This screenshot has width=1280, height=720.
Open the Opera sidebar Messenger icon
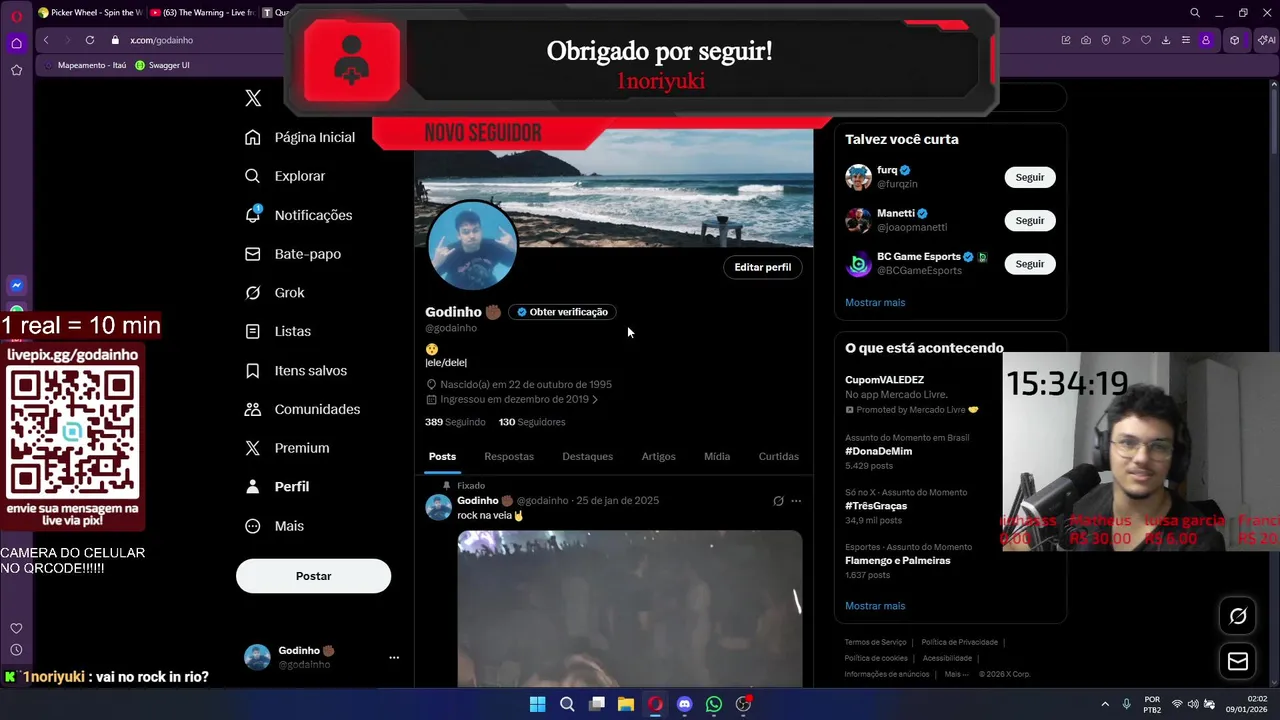pyautogui.click(x=16, y=286)
